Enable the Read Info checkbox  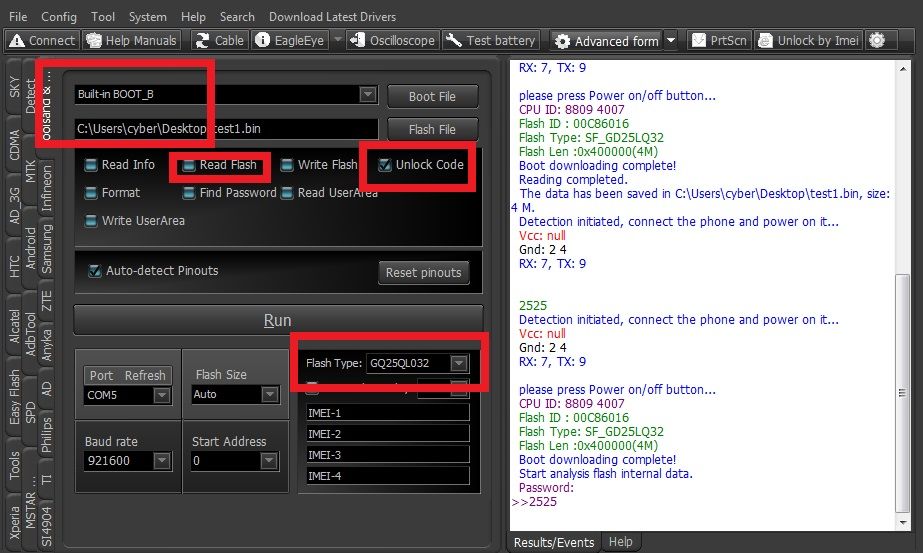click(x=91, y=165)
